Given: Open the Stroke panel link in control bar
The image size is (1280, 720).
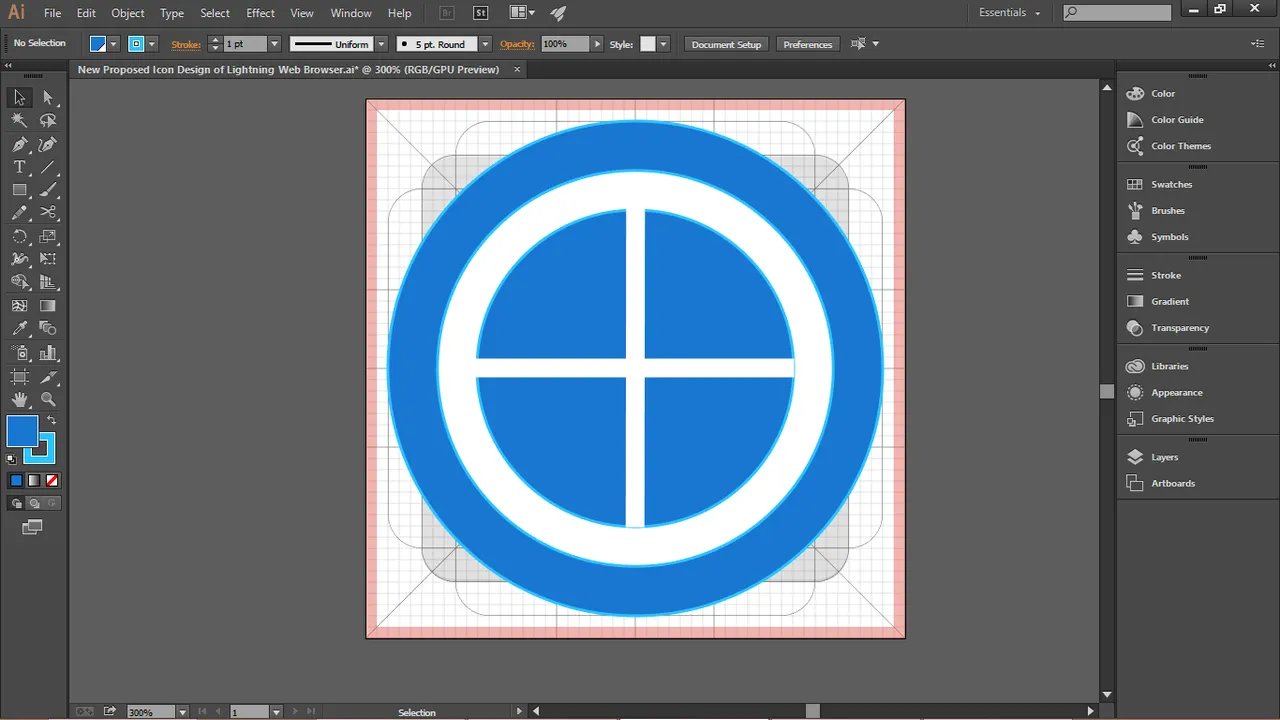Looking at the screenshot, I should point(186,44).
